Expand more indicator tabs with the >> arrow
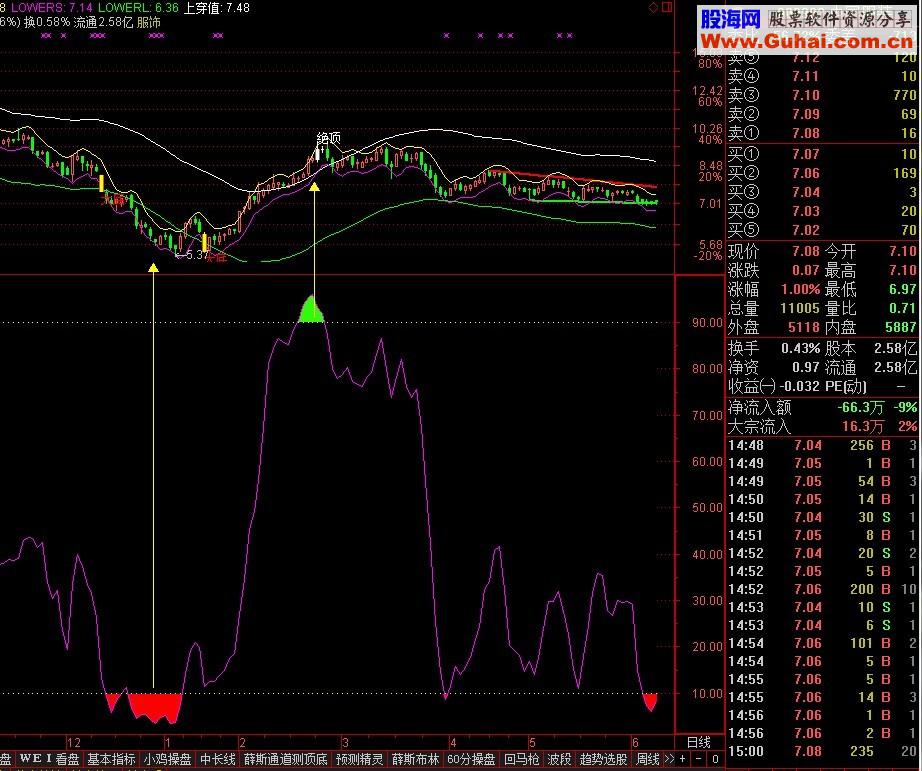The height and width of the screenshot is (771, 922). pyautogui.click(x=669, y=759)
